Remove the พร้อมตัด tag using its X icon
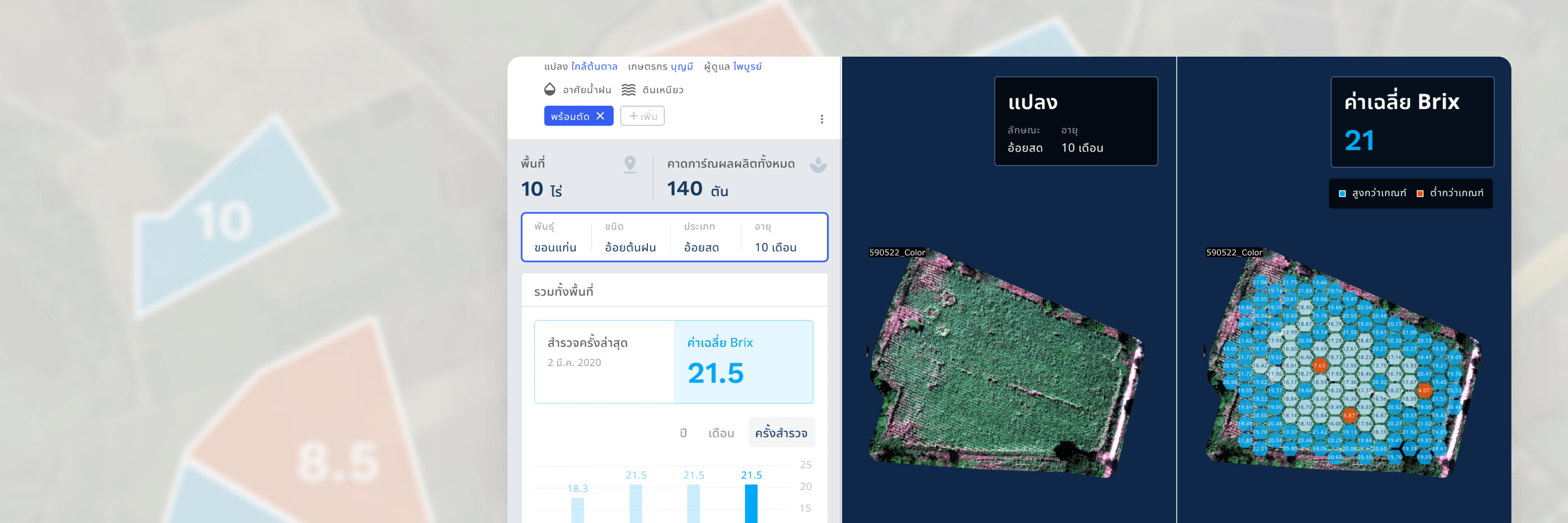 (x=600, y=115)
